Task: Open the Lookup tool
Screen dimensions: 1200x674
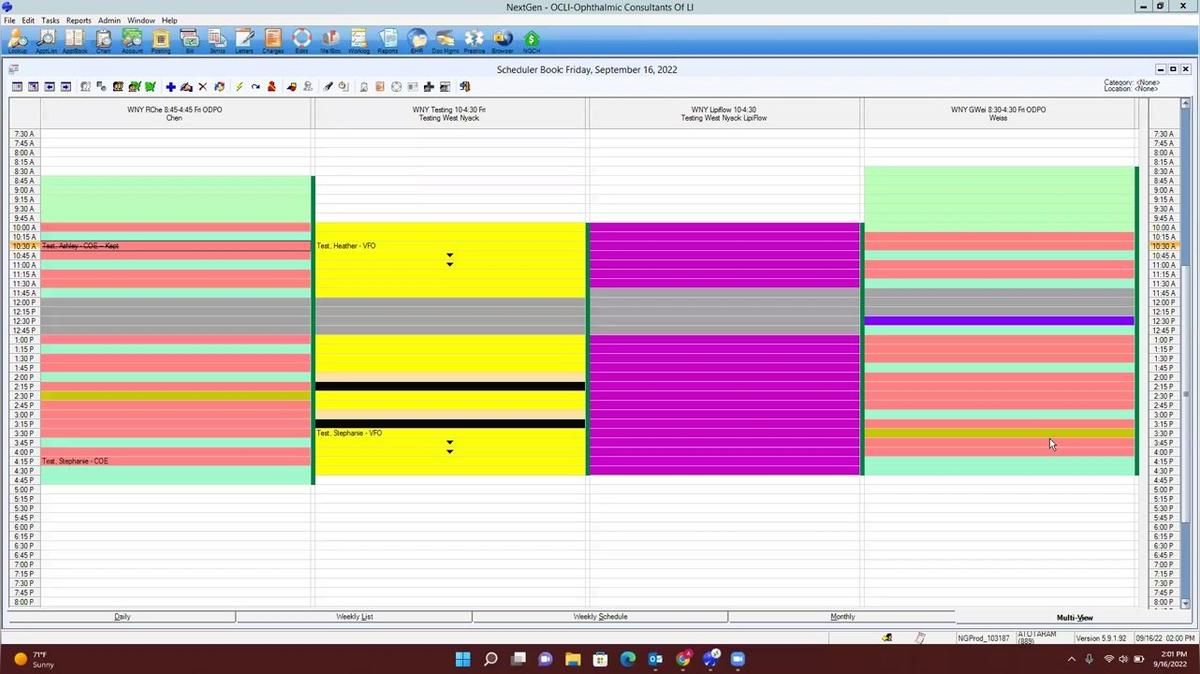Action: click(x=16, y=40)
